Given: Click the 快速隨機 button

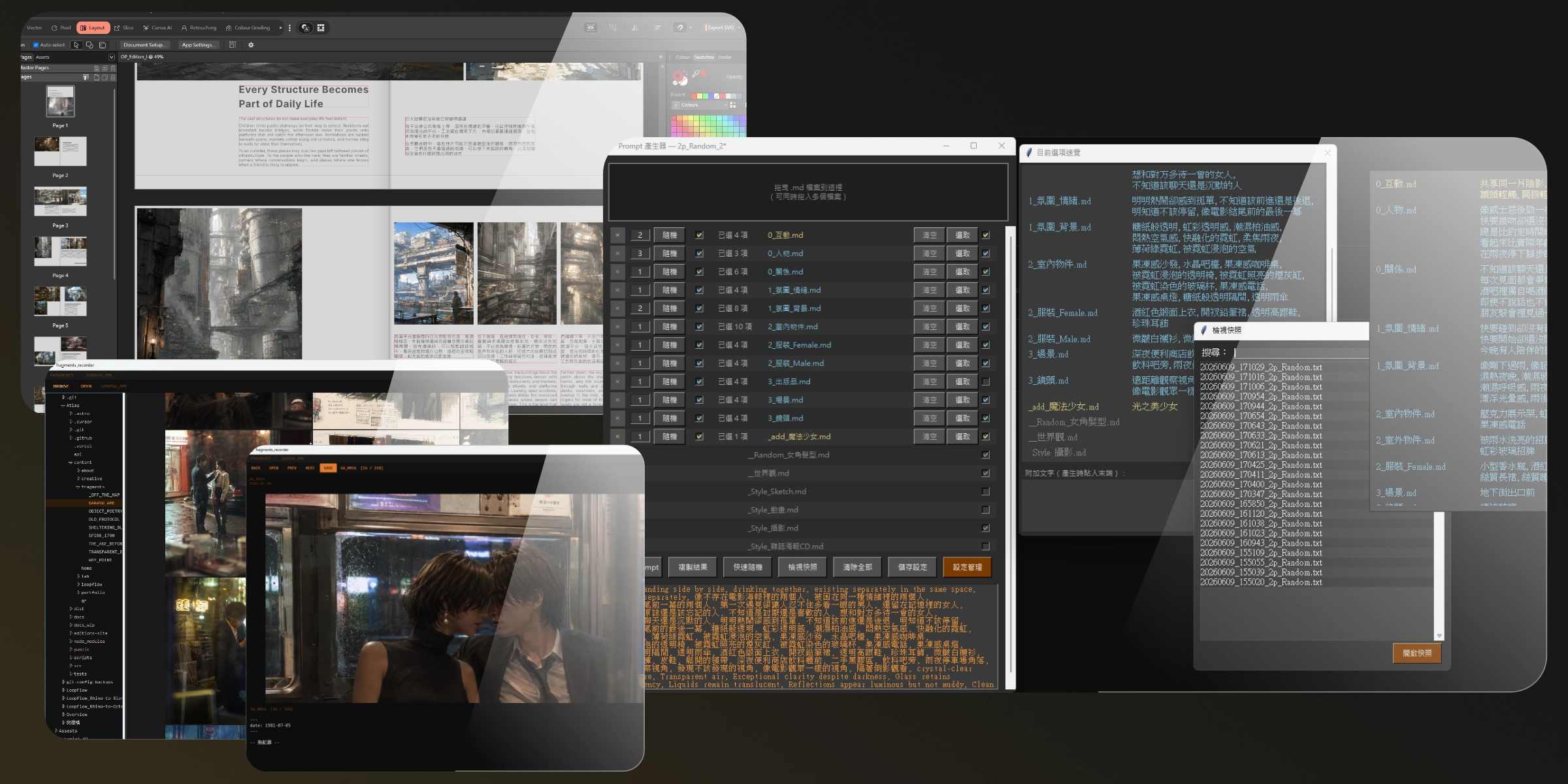Looking at the screenshot, I should [x=747, y=567].
